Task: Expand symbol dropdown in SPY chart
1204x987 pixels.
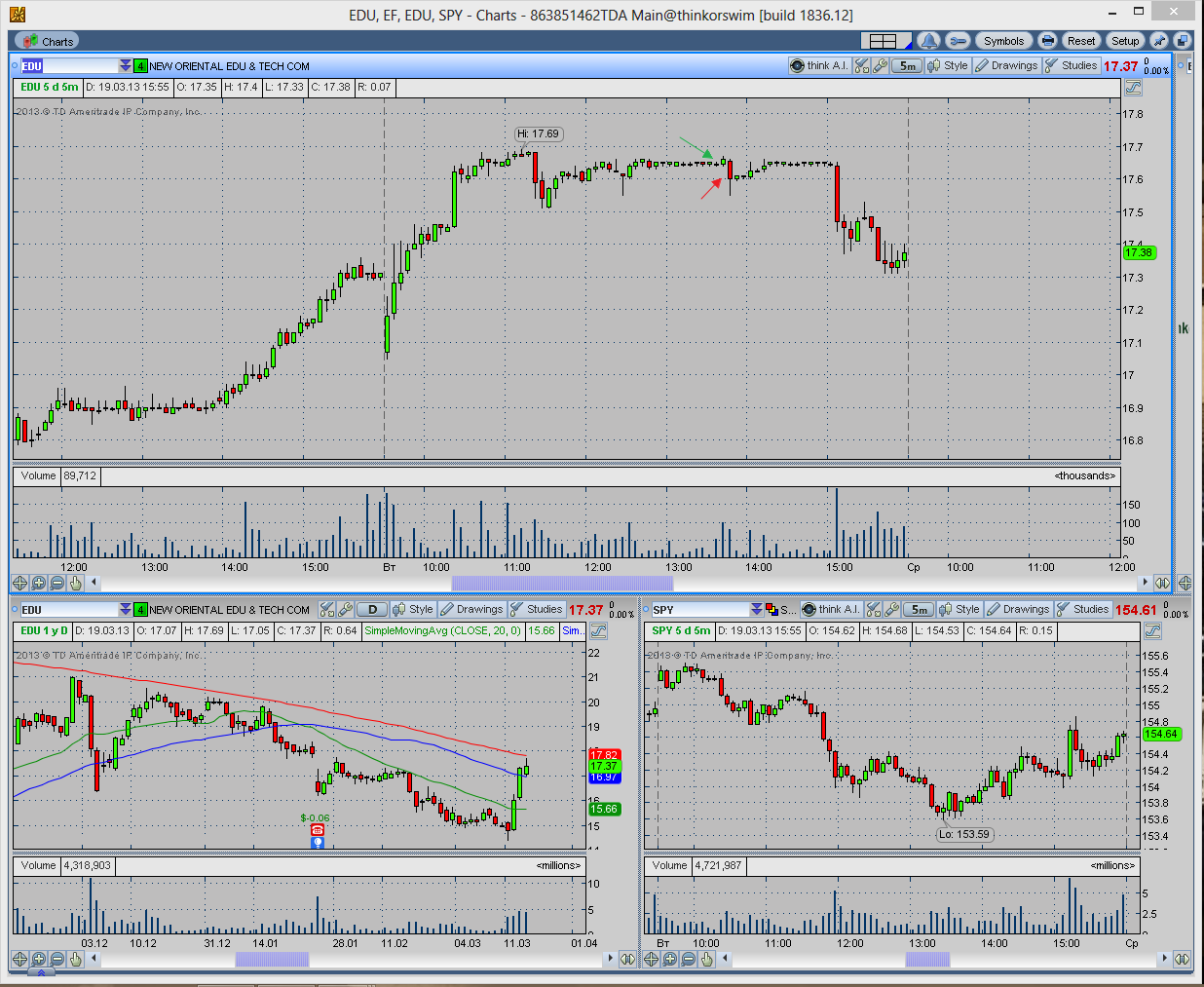Action: [756, 610]
